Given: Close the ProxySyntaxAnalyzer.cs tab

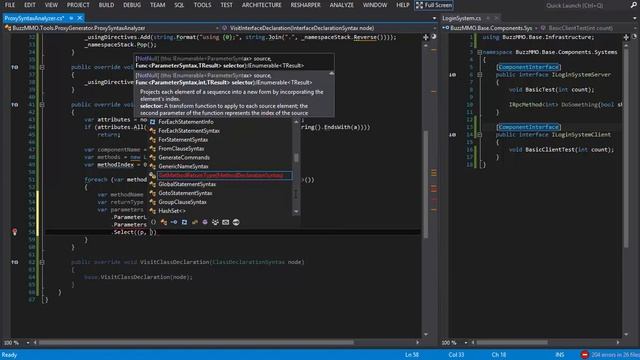Looking at the screenshot, I should 80,18.
